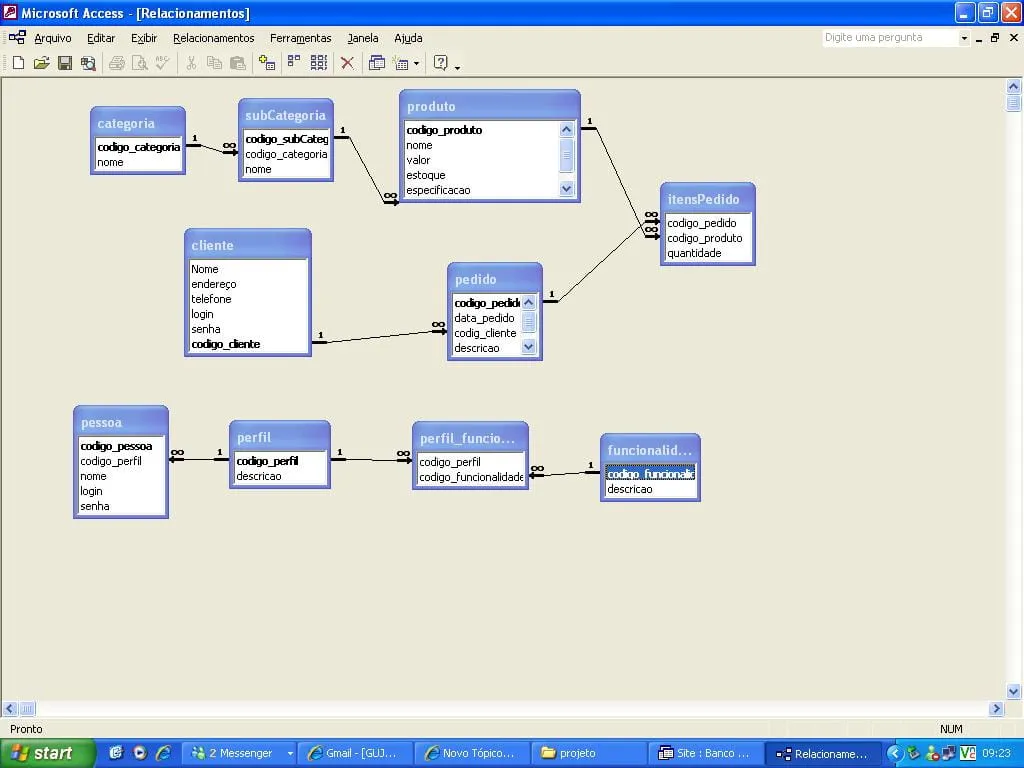Click Show All Relationships toolbar icon

coord(319,63)
